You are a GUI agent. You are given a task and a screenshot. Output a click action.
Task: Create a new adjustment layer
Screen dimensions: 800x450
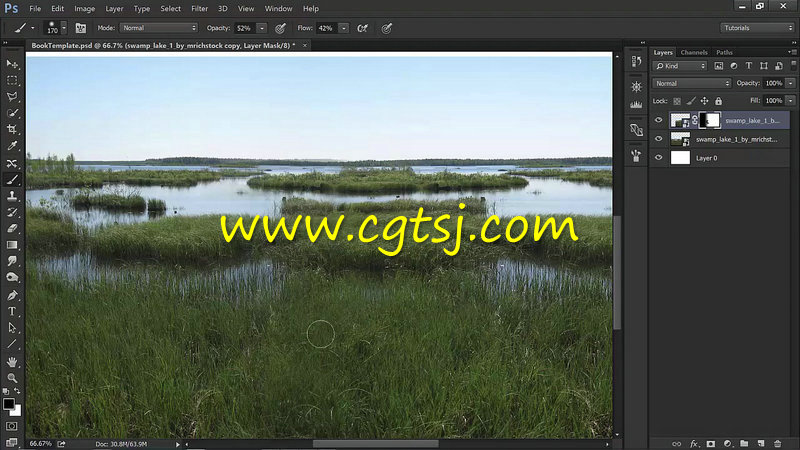pyautogui.click(x=728, y=444)
